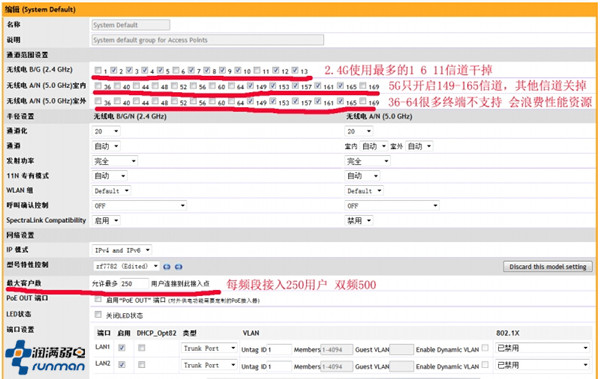The image size is (600, 379).
Task: Click Discard this model setting button
Action: 548,266
